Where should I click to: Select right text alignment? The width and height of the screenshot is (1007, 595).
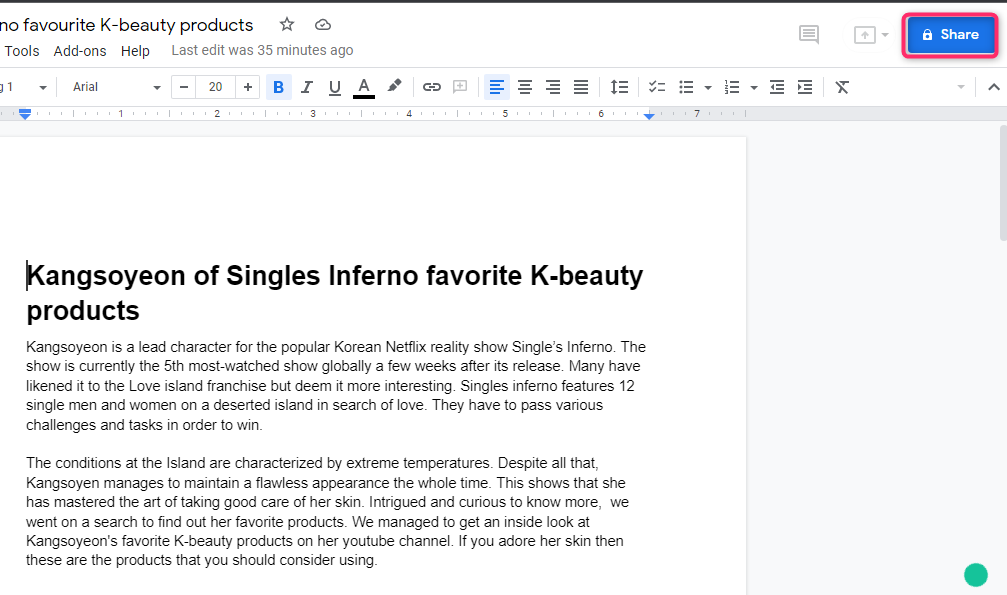coord(552,87)
